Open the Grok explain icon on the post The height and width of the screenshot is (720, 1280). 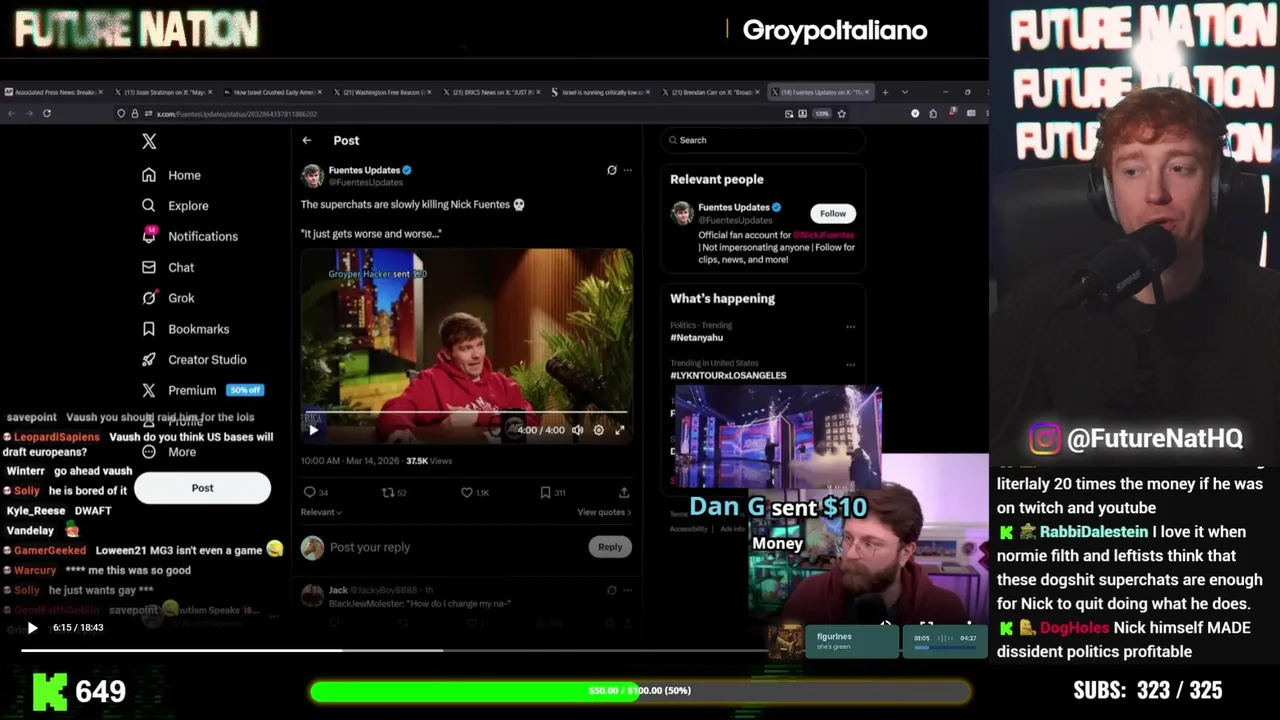point(612,170)
